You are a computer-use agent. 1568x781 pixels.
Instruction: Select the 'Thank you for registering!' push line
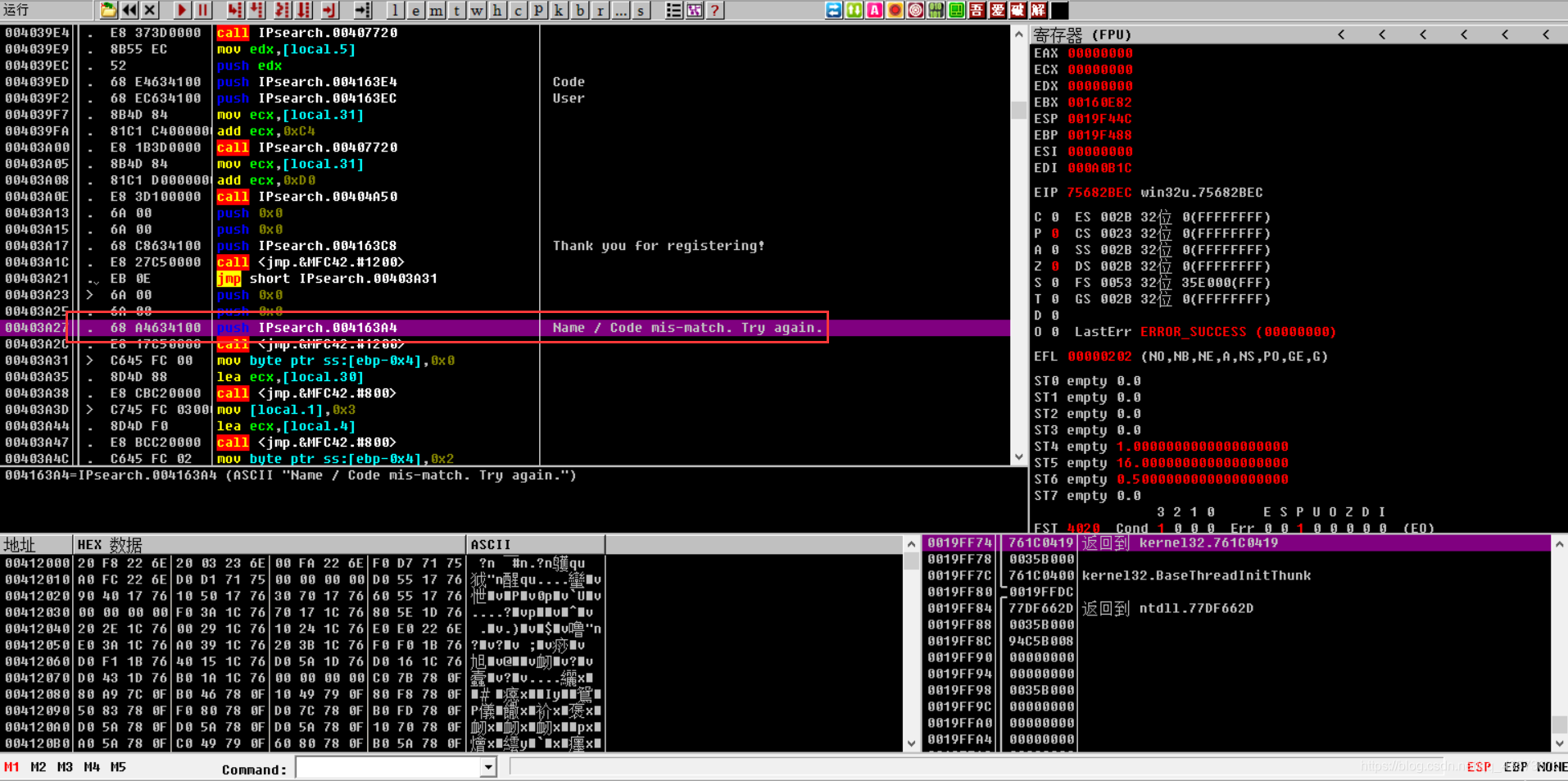[x=505, y=246]
